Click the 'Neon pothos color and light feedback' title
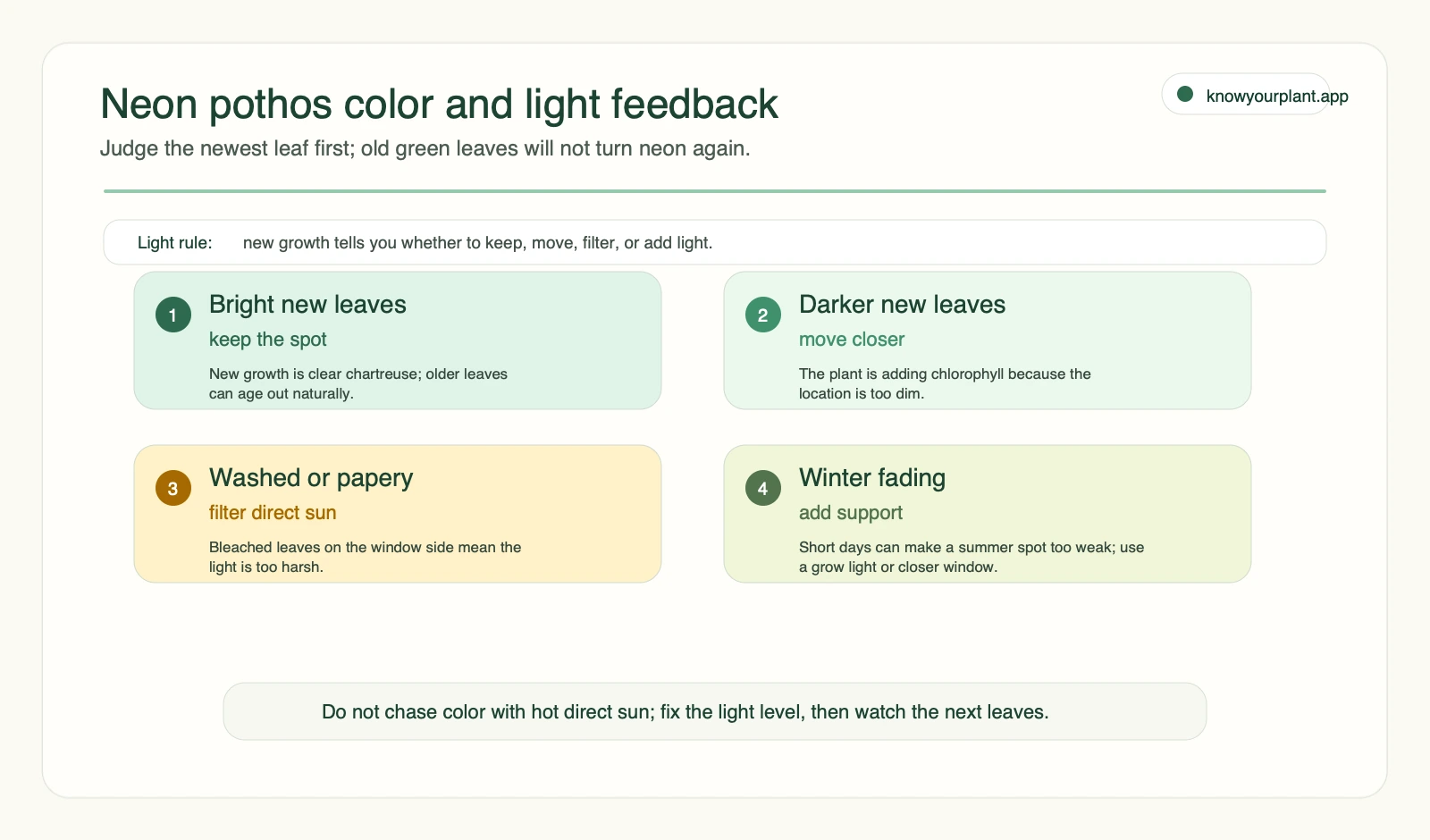 click(439, 105)
